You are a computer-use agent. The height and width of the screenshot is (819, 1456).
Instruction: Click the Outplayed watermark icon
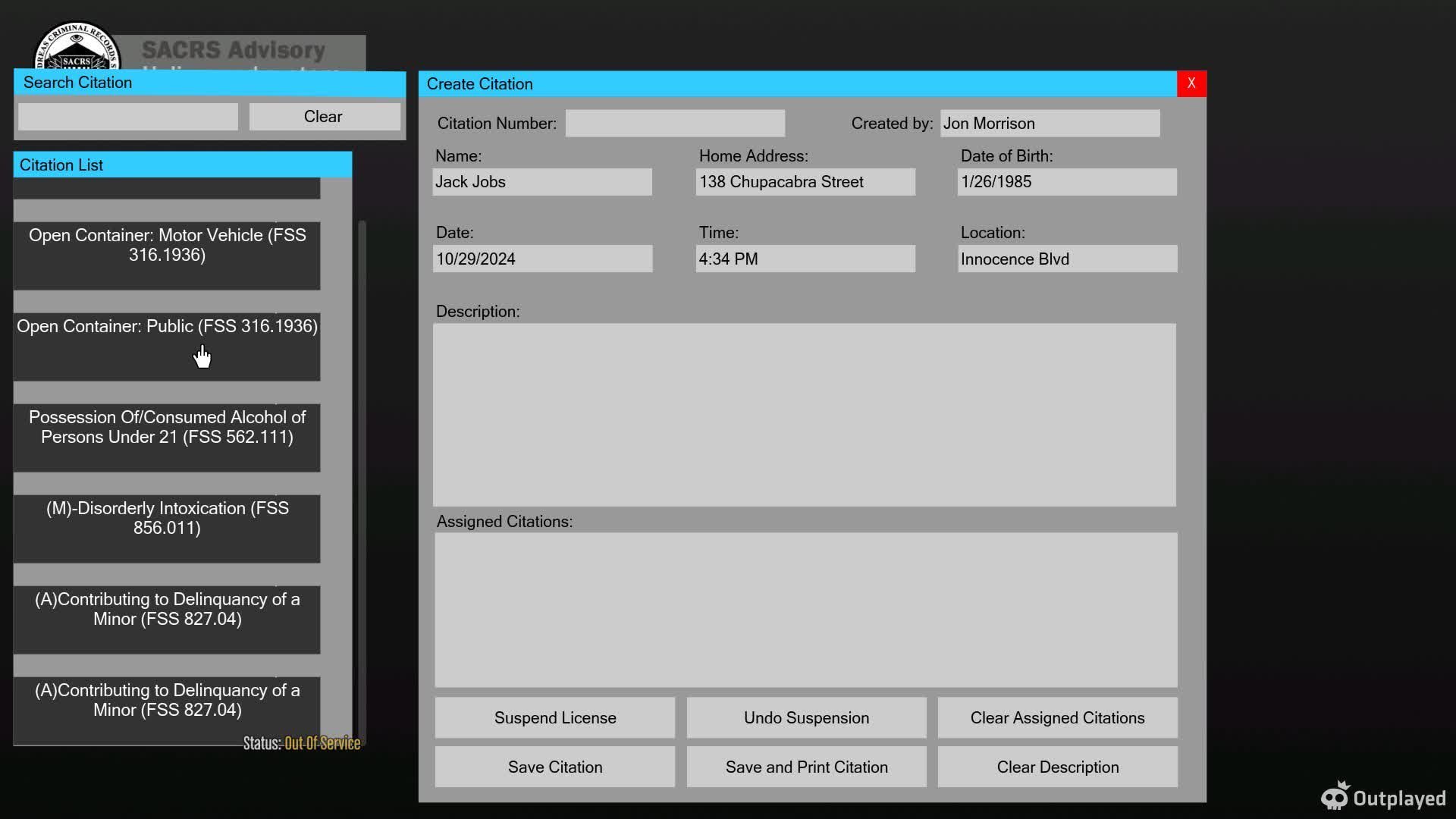[1335, 797]
